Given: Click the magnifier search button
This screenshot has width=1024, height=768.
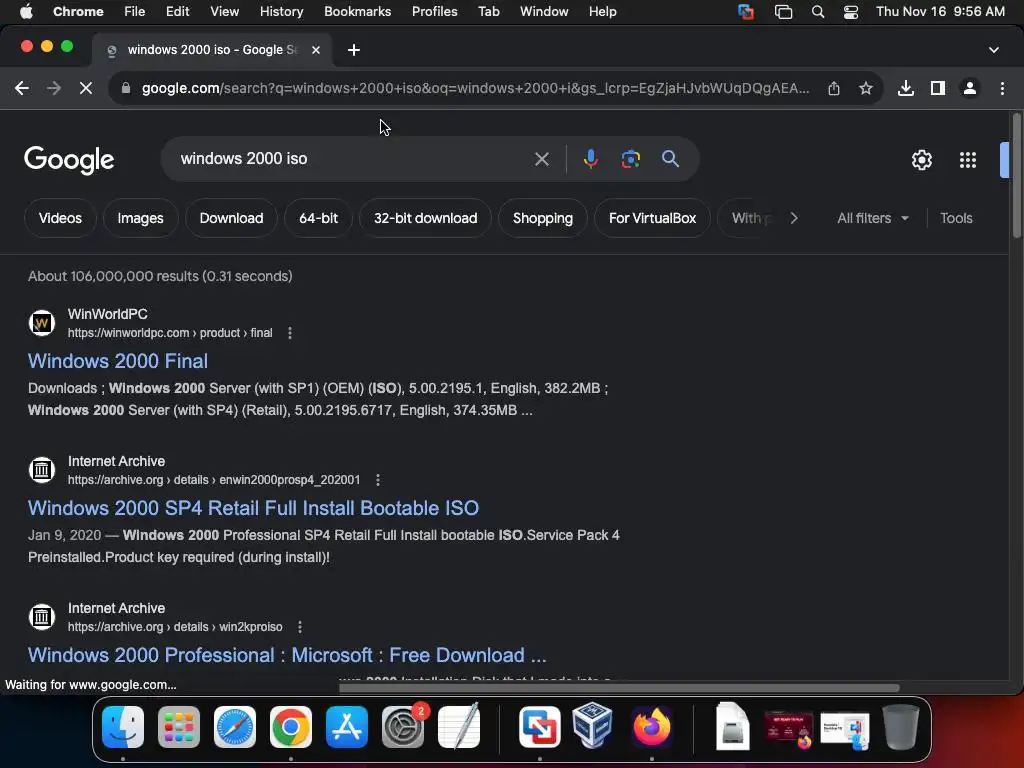Looking at the screenshot, I should [x=670, y=159].
